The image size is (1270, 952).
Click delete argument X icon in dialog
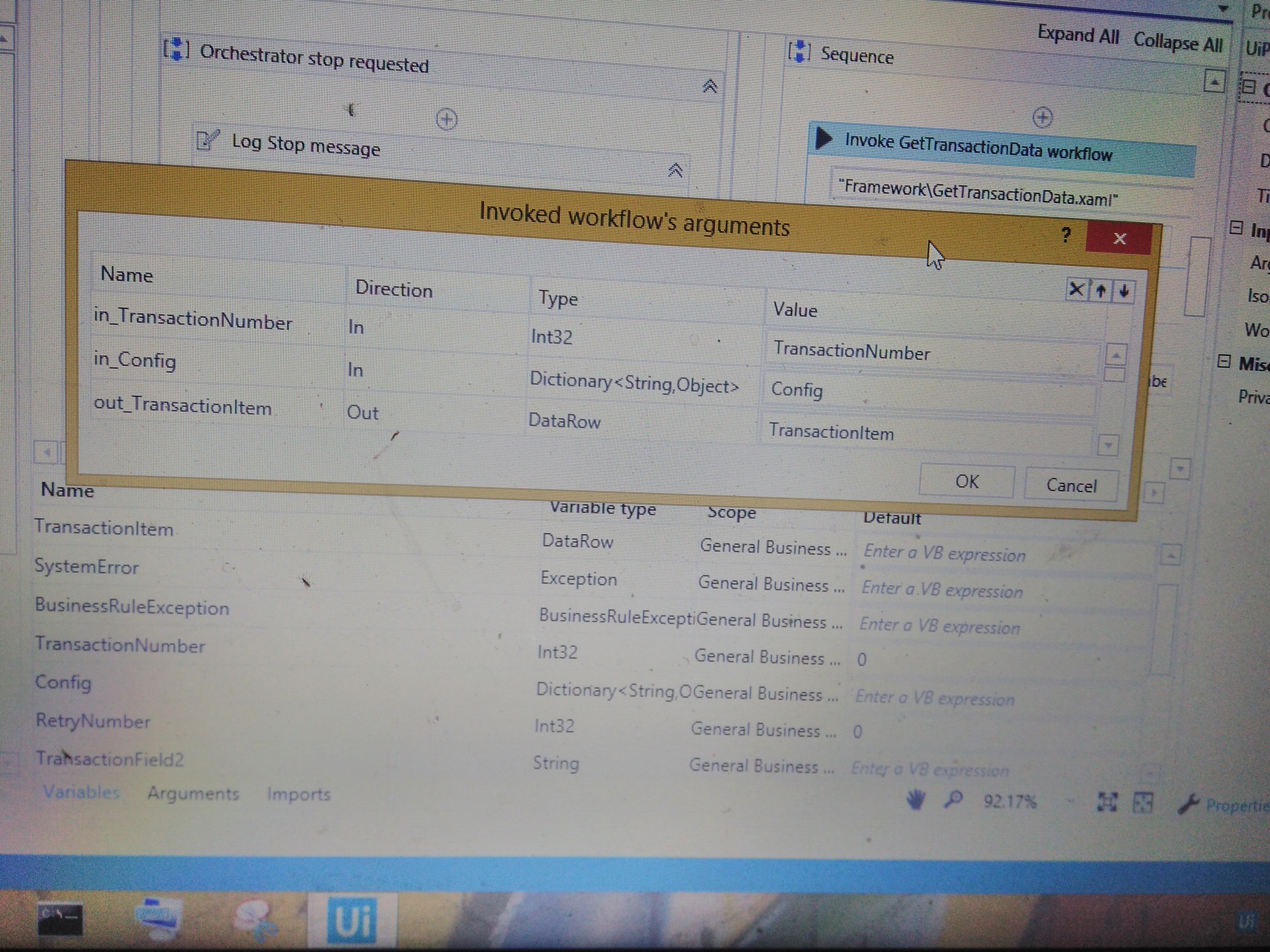[x=1076, y=289]
